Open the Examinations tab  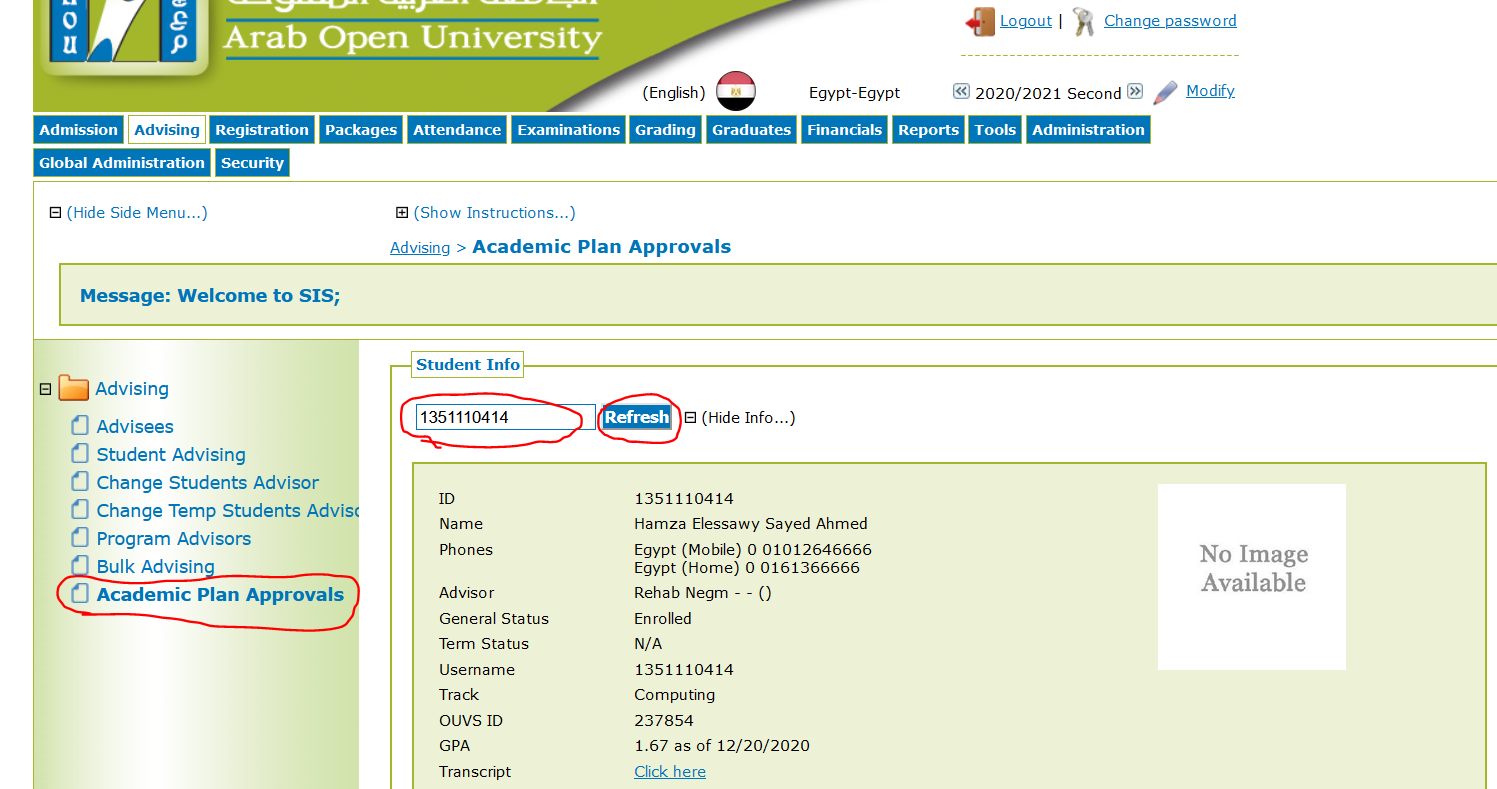569,130
